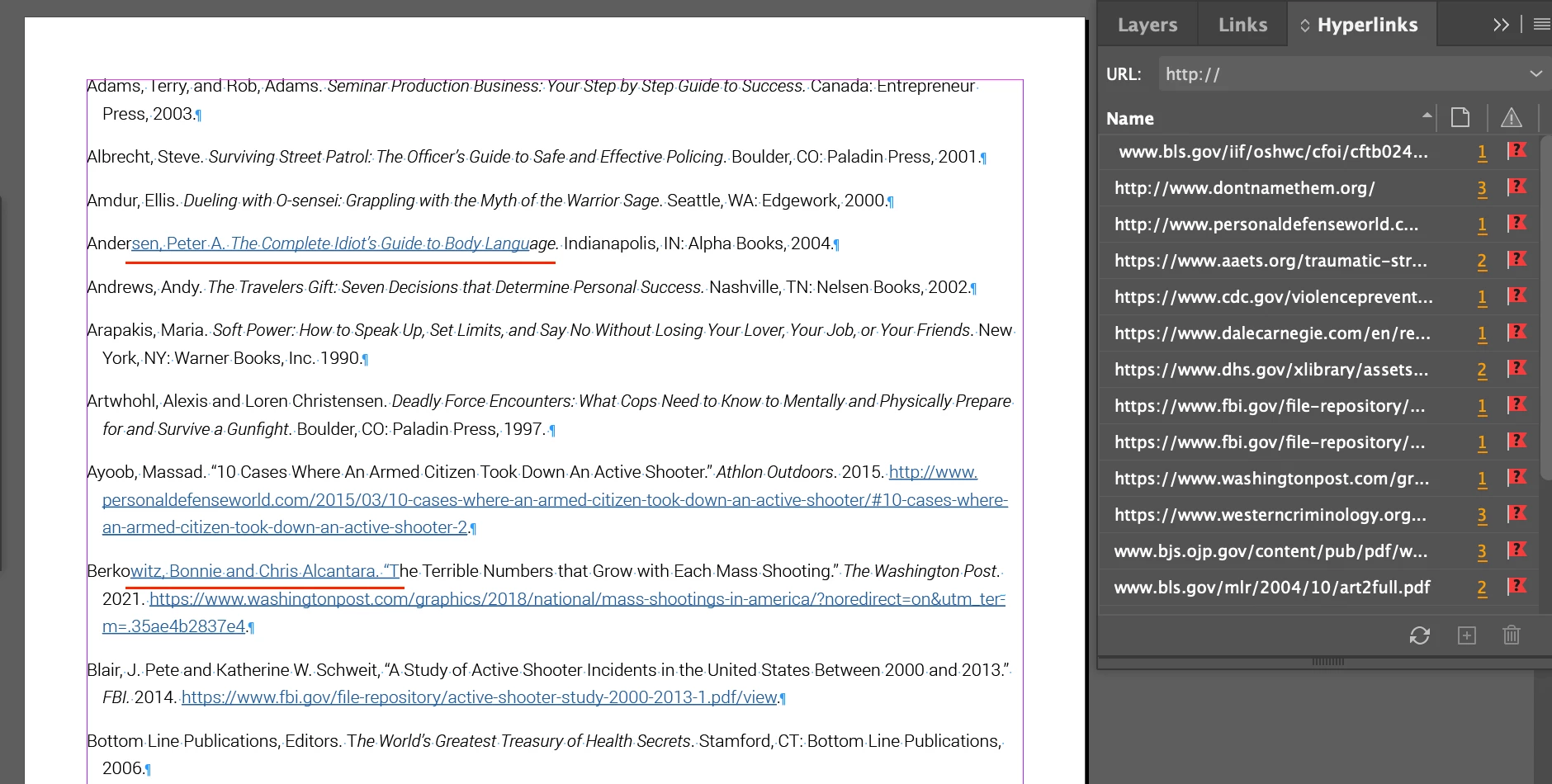
Task: Select www.bls.gov/iif/oshwc/cfoi hyperlink row
Action: pyautogui.click(x=1318, y=152)
